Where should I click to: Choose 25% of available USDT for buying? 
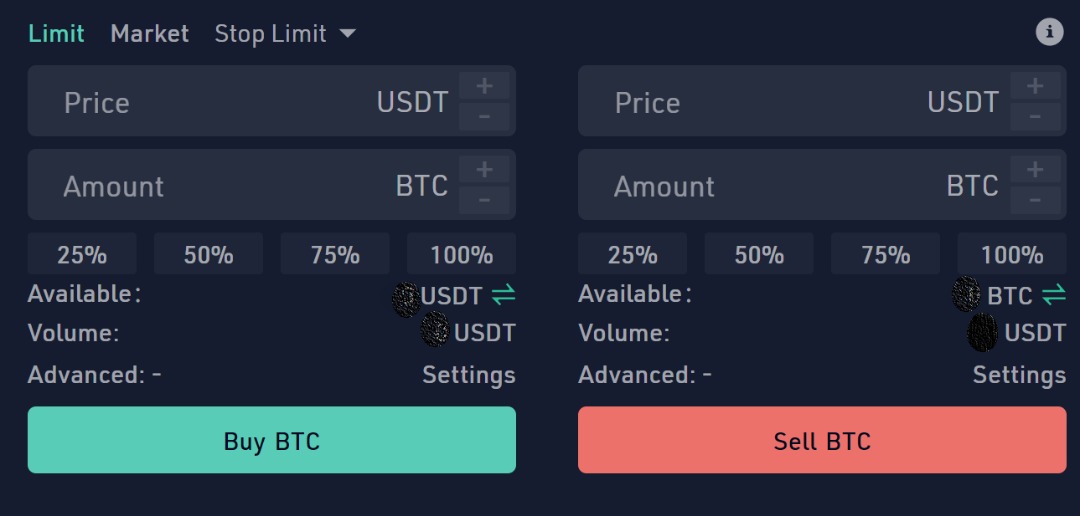coord(82,255)
